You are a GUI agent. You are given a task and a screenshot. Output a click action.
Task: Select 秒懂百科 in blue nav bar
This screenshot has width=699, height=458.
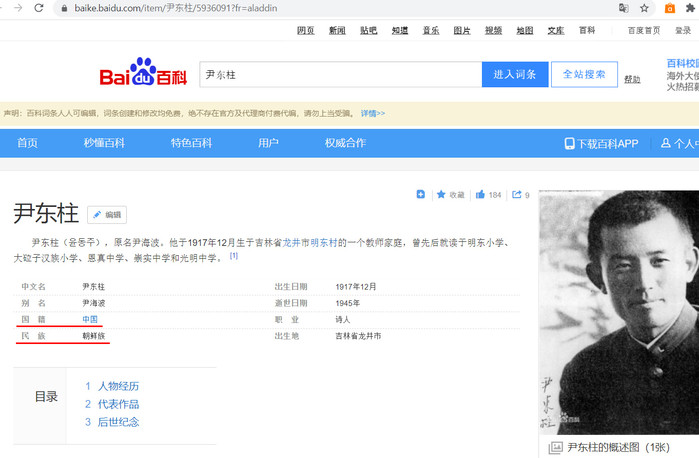click(104, 143)
